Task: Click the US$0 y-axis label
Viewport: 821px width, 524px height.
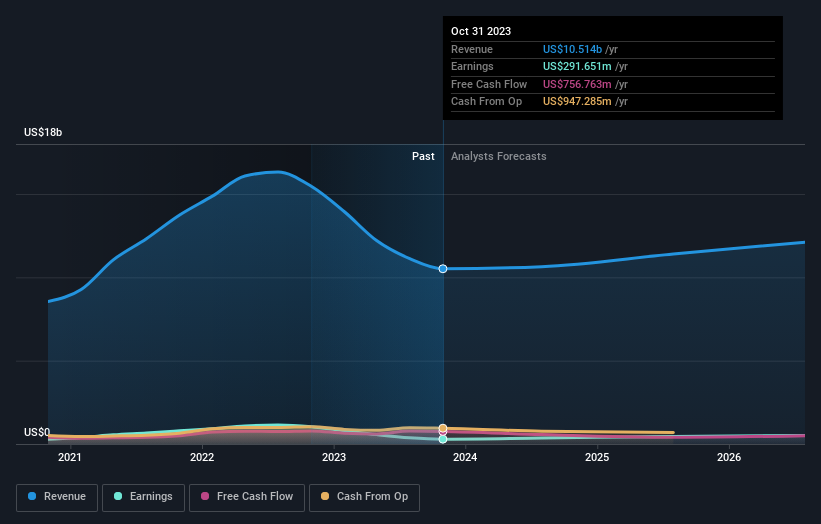Action: click(37, 432)
